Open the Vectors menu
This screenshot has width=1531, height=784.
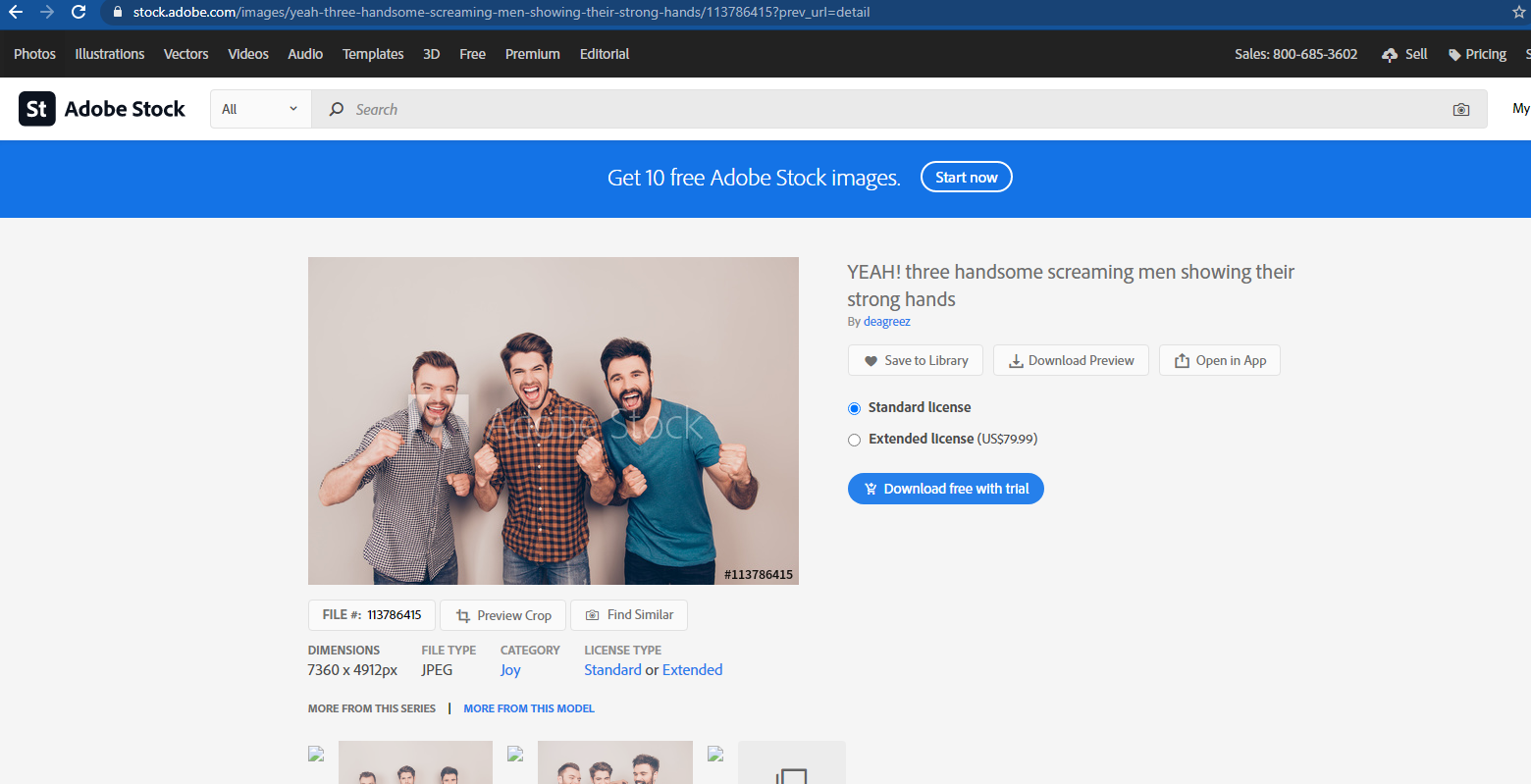pos(185,54)
